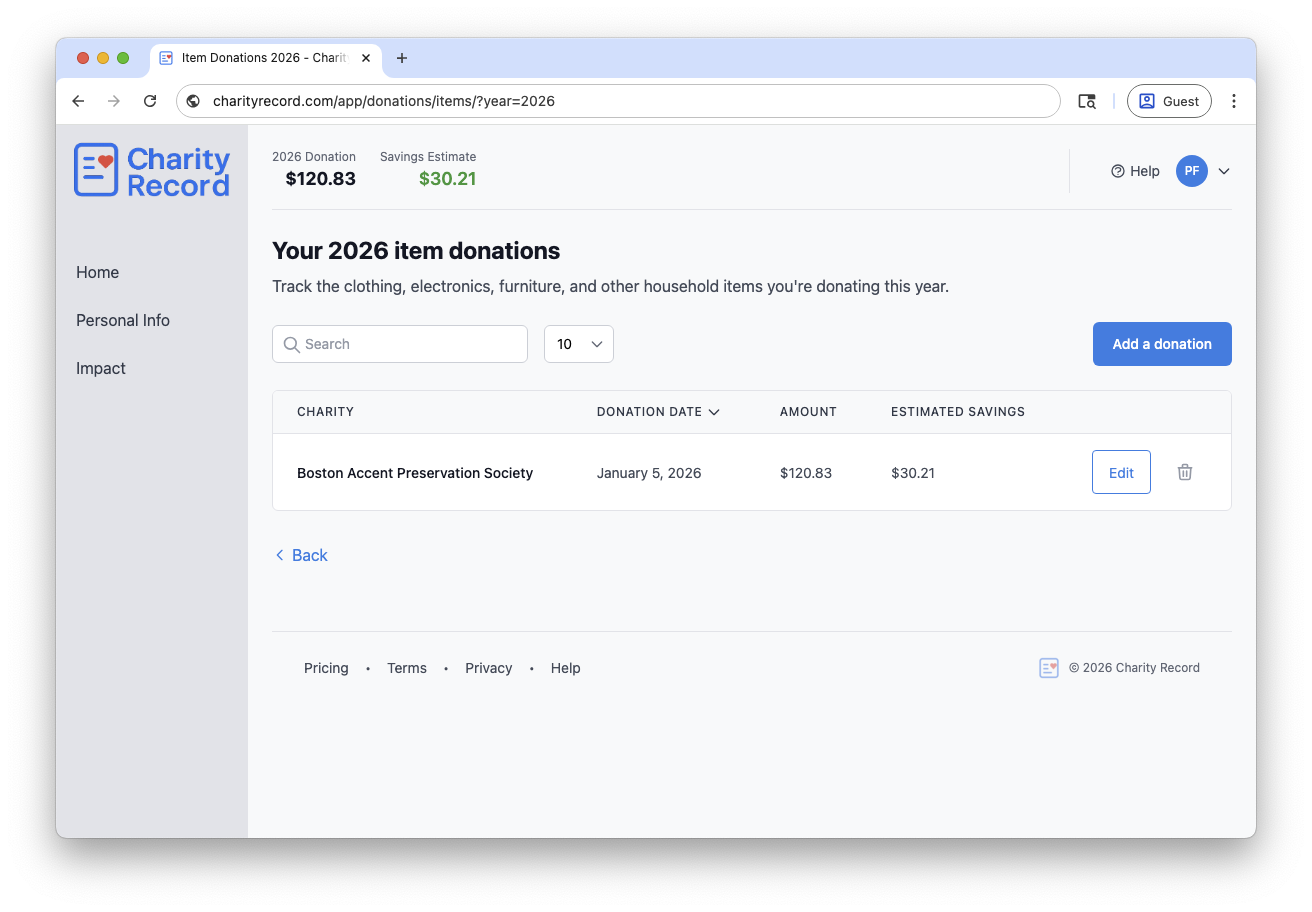Click the browser search-tabs icon

pos(1086,101)
